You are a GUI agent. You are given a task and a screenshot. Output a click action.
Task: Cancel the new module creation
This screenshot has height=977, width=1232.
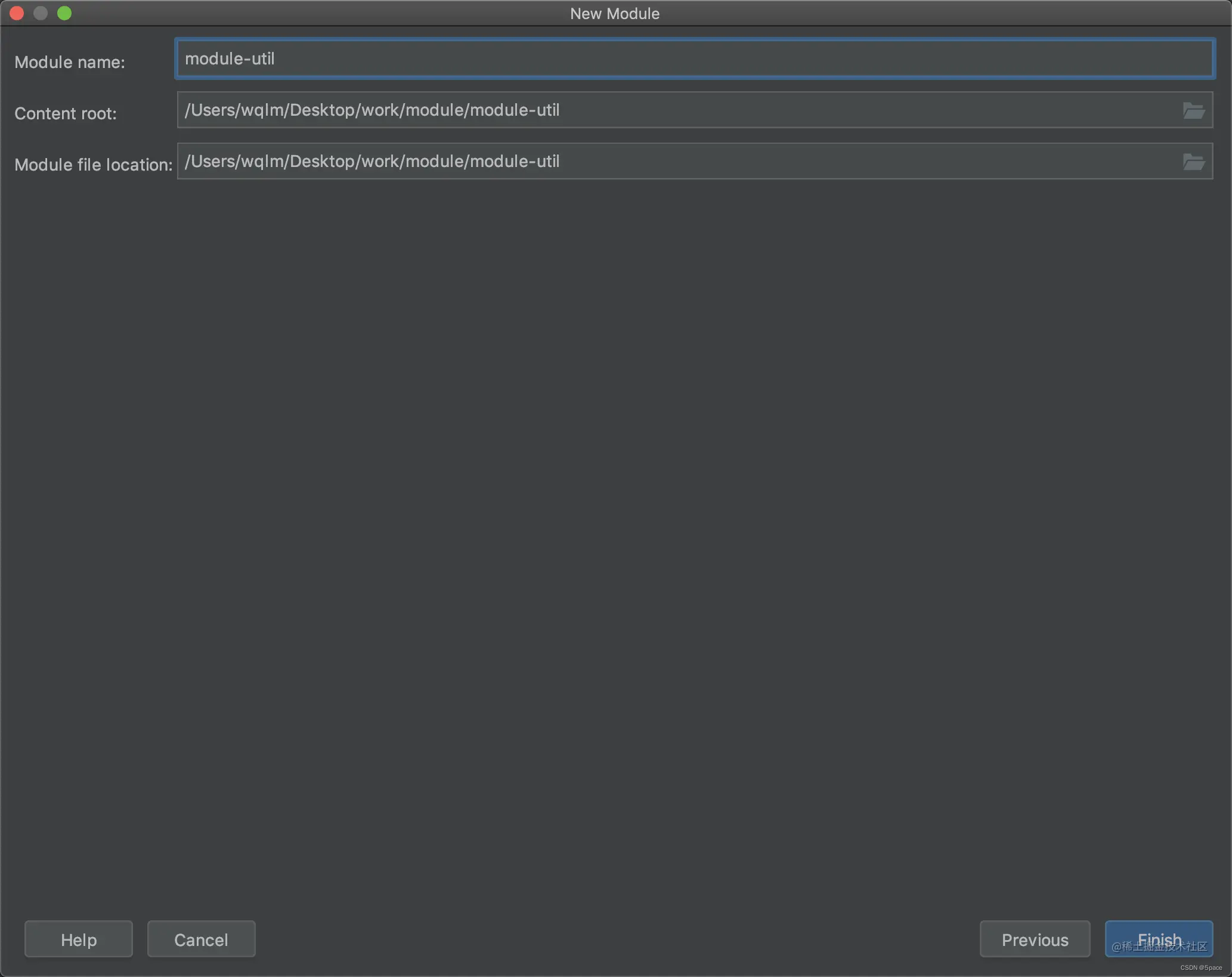click(x=201, y=939)
